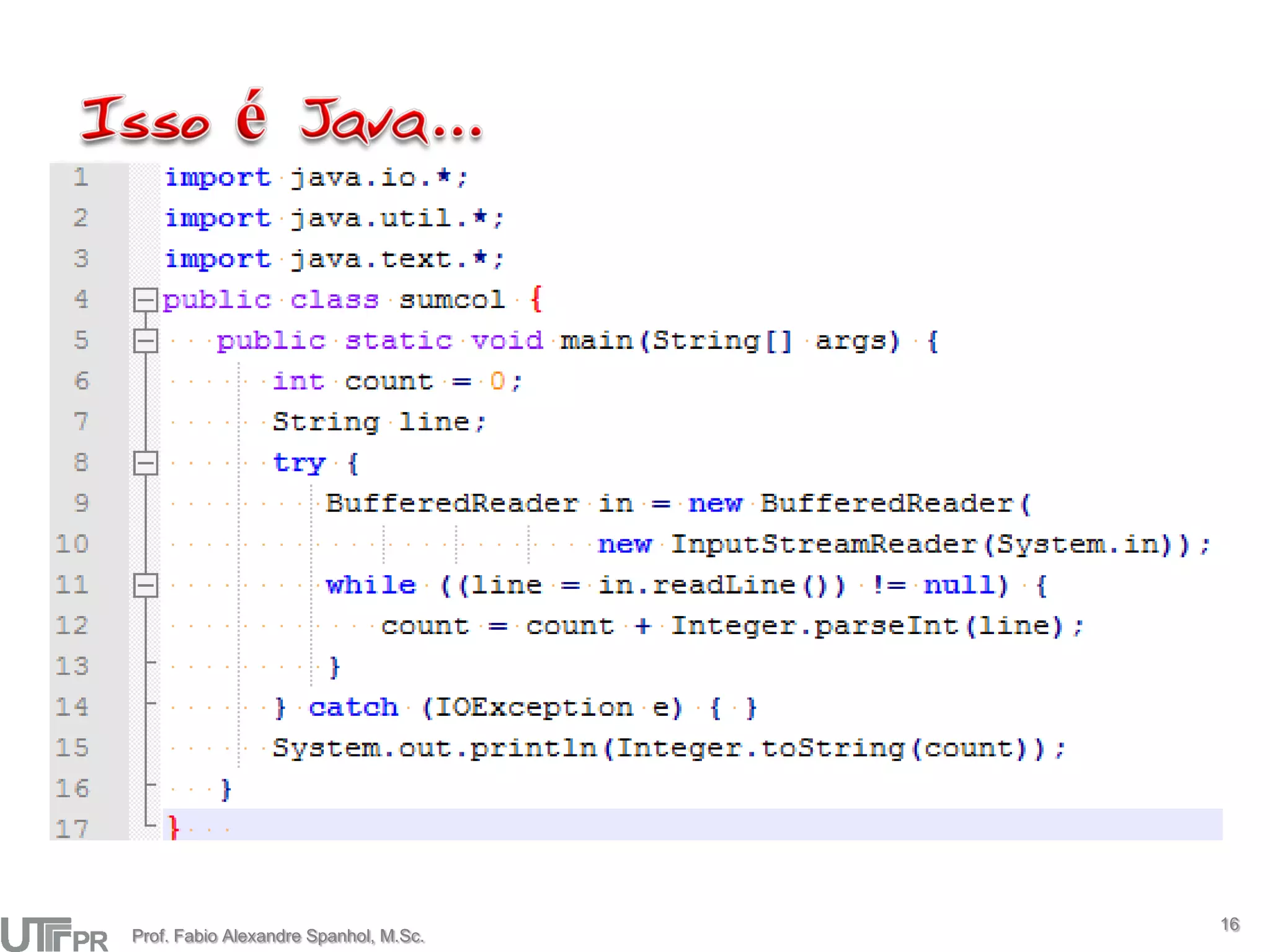Click line number 9 in gutter
The width and height of the screenshot is (1270, 952).
pos(81,503)
